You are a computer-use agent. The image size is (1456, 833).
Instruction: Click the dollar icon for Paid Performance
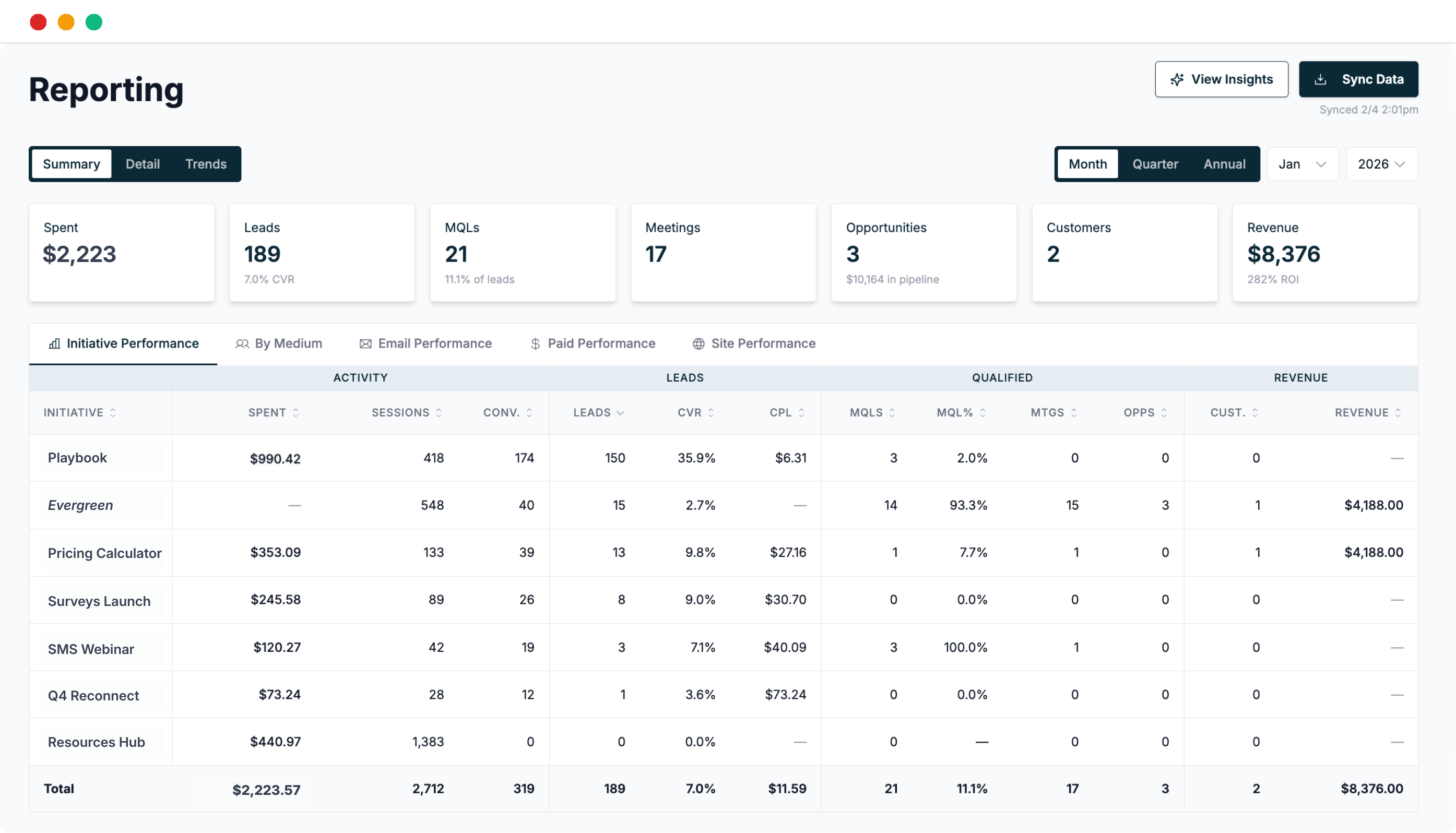536,343
